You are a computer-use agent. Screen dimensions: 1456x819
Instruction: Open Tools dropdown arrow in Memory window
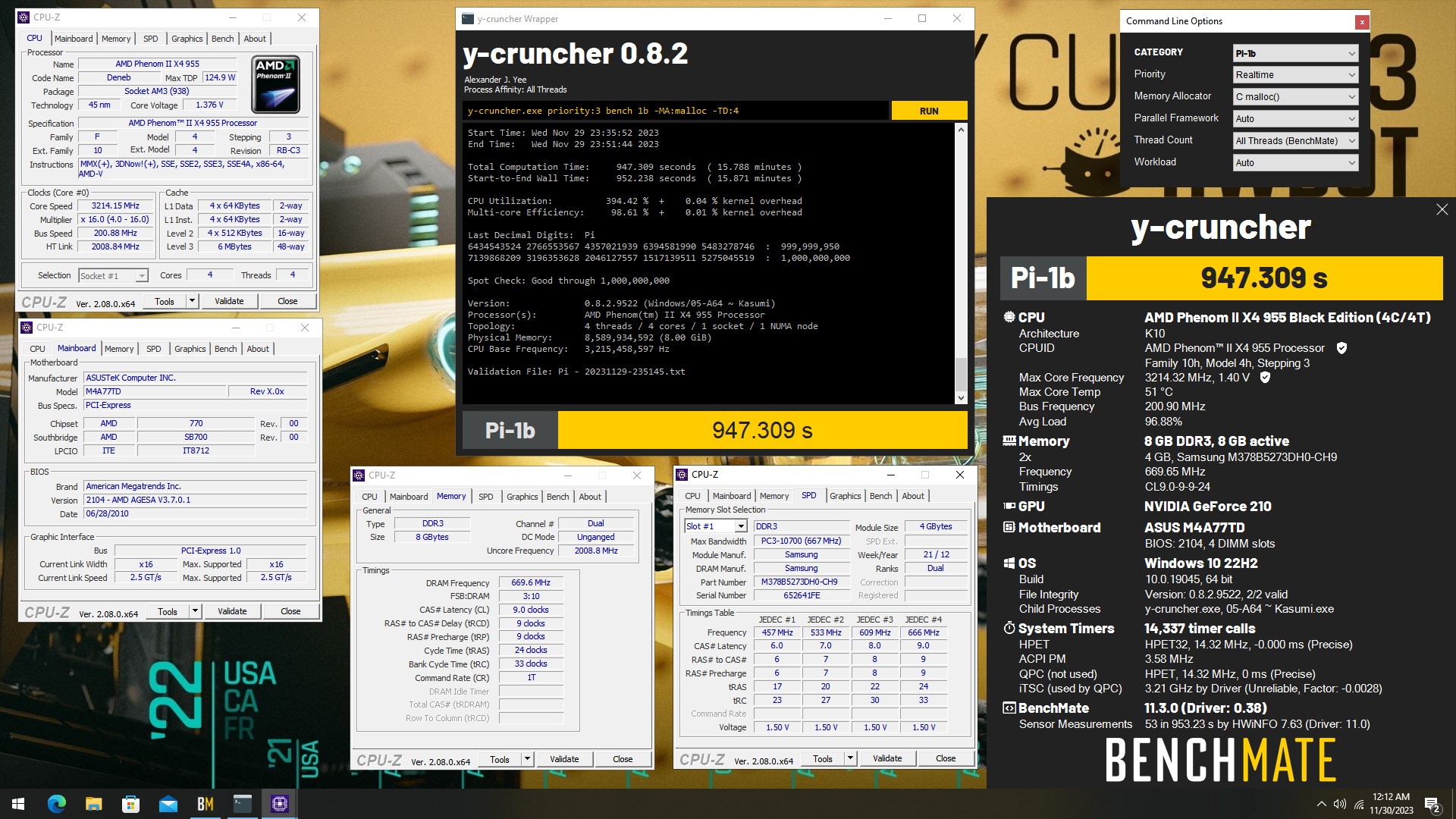(527, 759)
